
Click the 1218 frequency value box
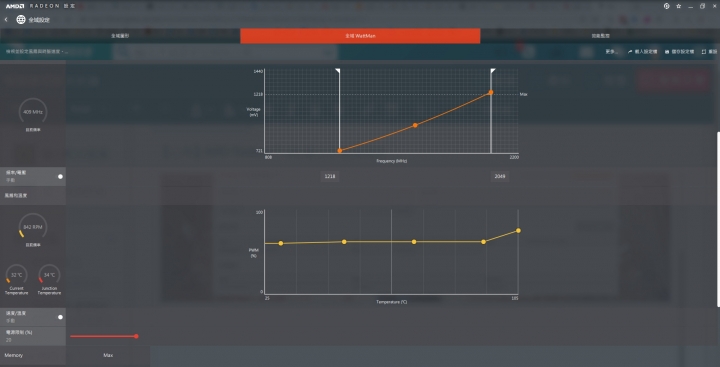[x=330, y=176]
